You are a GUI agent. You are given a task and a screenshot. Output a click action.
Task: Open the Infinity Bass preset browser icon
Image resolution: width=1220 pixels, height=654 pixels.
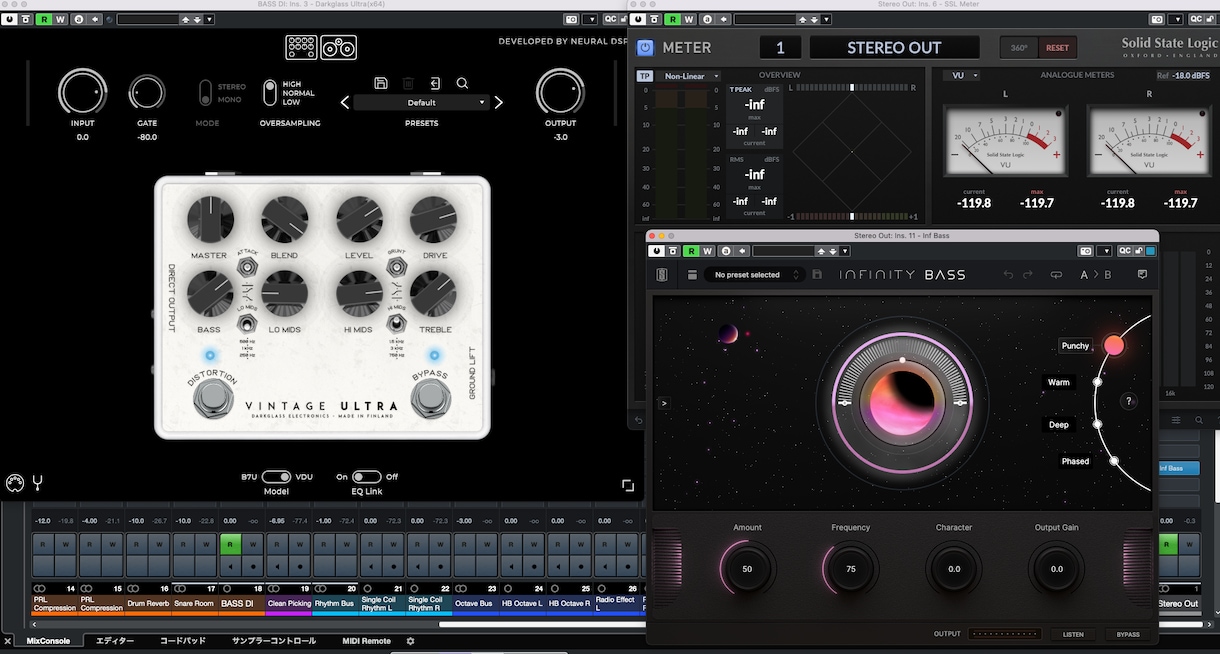[x=692, y=275]
